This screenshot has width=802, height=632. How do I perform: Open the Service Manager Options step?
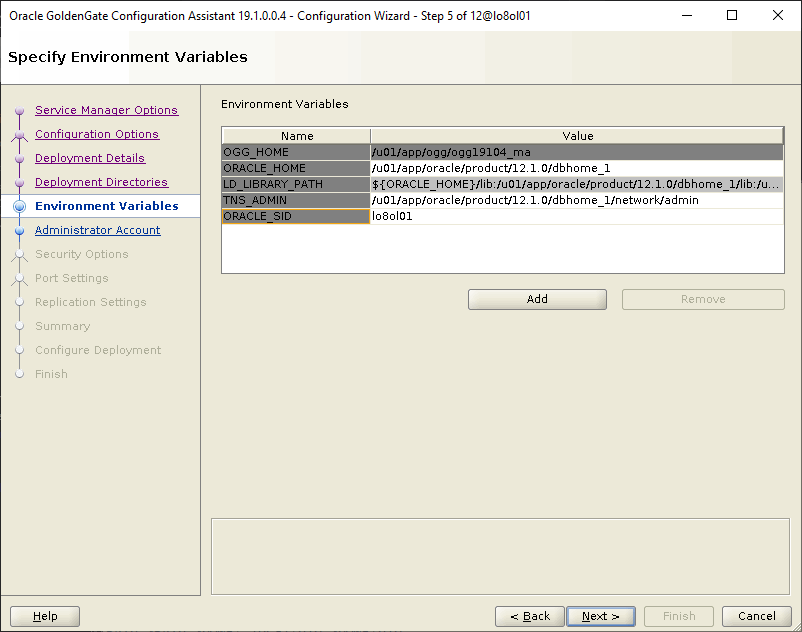coord(106,110)
